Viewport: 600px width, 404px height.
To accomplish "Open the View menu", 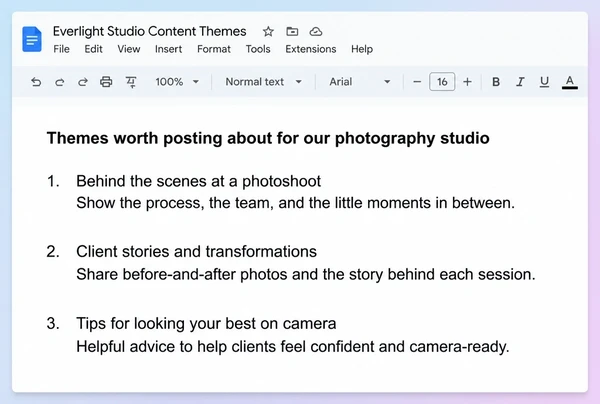I will pyautogui.click(x=129, y=49).
